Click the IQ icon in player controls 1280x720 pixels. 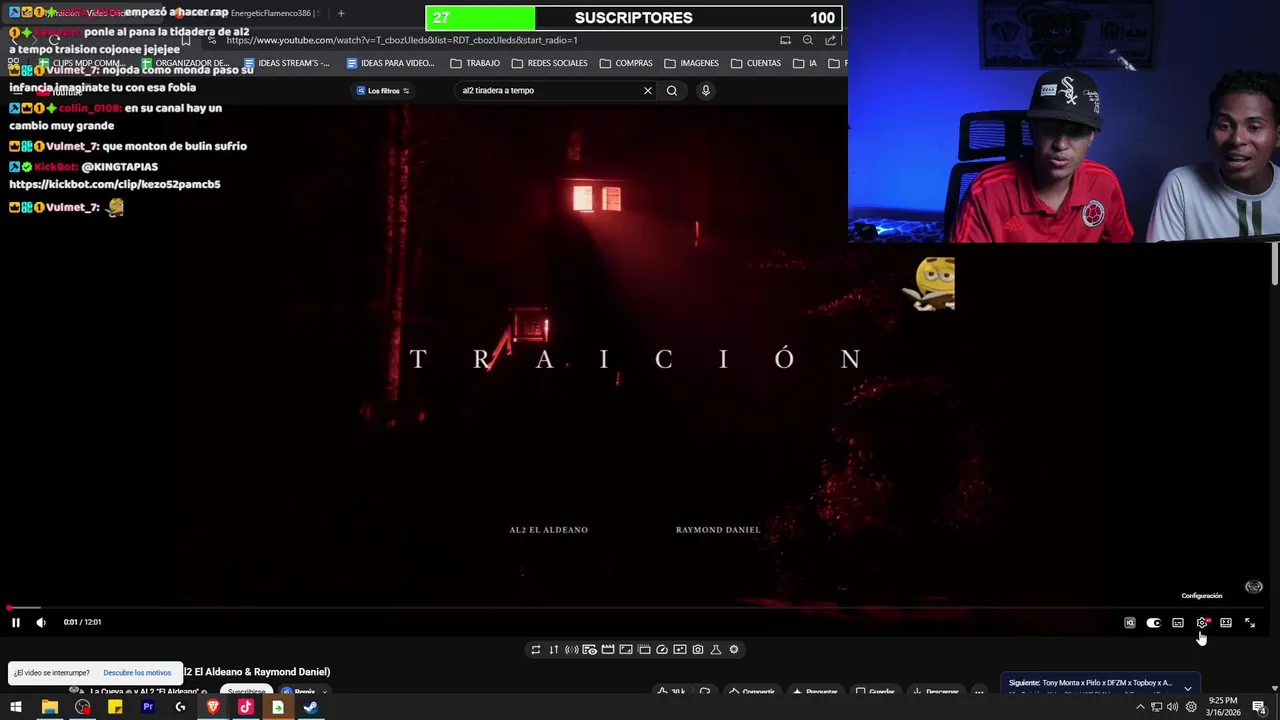tap(1129, 623)
